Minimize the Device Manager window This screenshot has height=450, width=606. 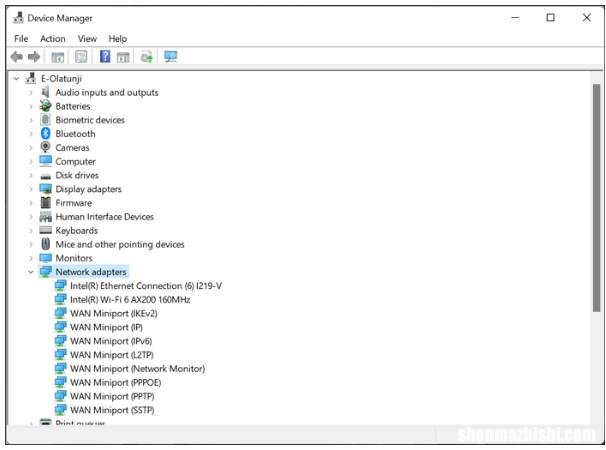coord(515,17)
